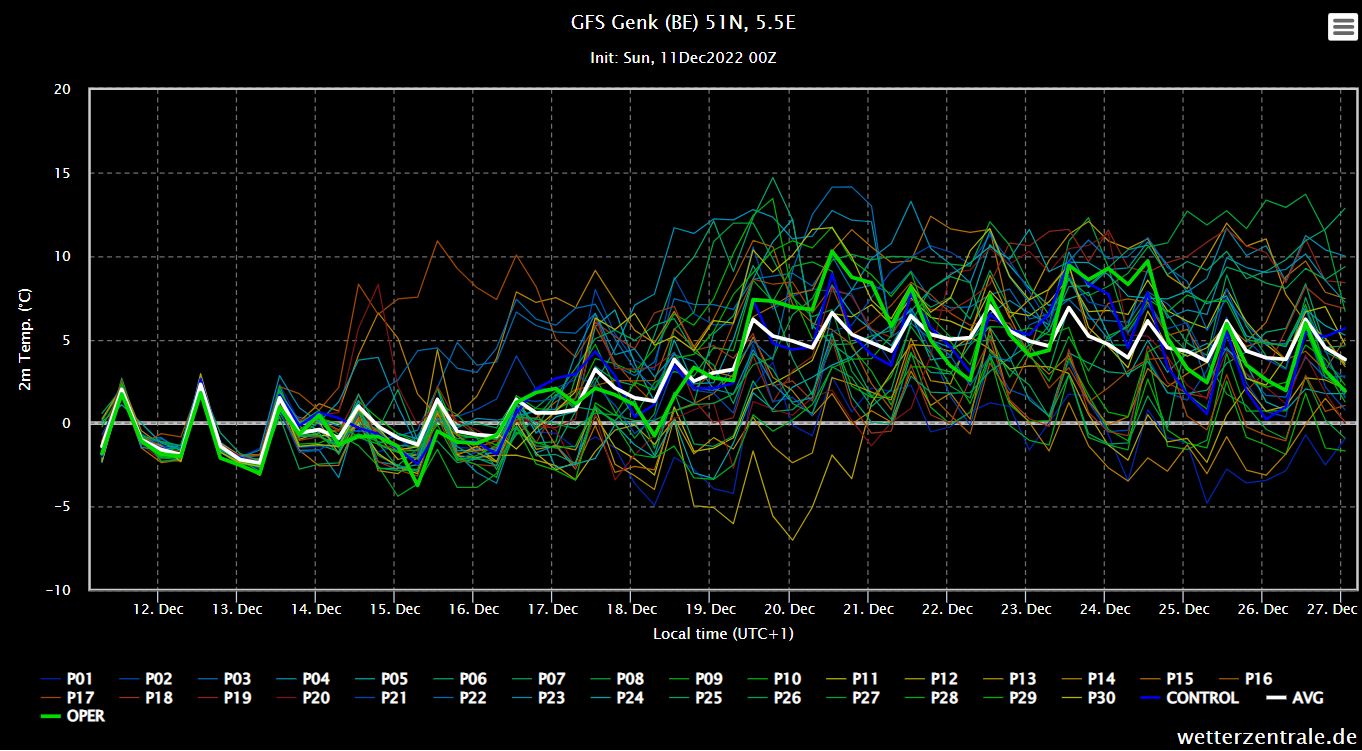
Task: Toggle the P06 series in legend
Action: pyautogui.click(x=461, y=680)
